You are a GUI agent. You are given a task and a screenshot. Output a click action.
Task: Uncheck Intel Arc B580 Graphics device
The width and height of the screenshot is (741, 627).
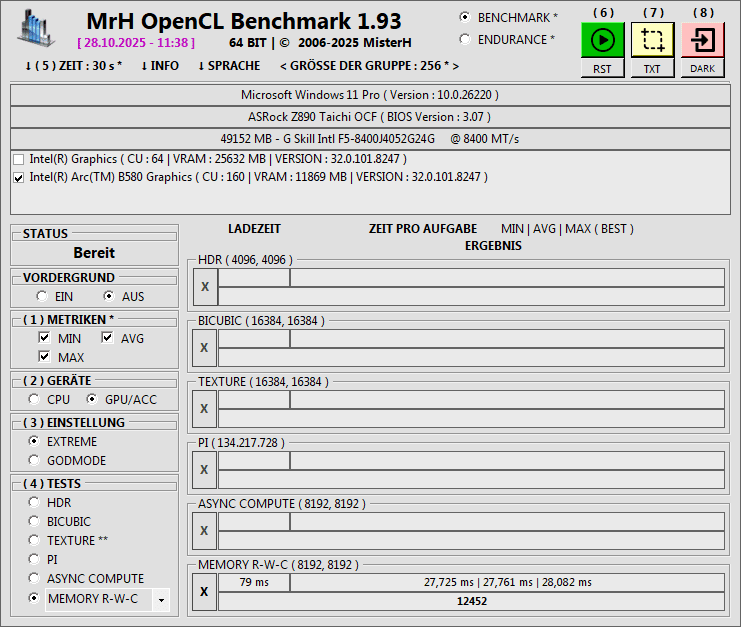[x=18, y=178]
